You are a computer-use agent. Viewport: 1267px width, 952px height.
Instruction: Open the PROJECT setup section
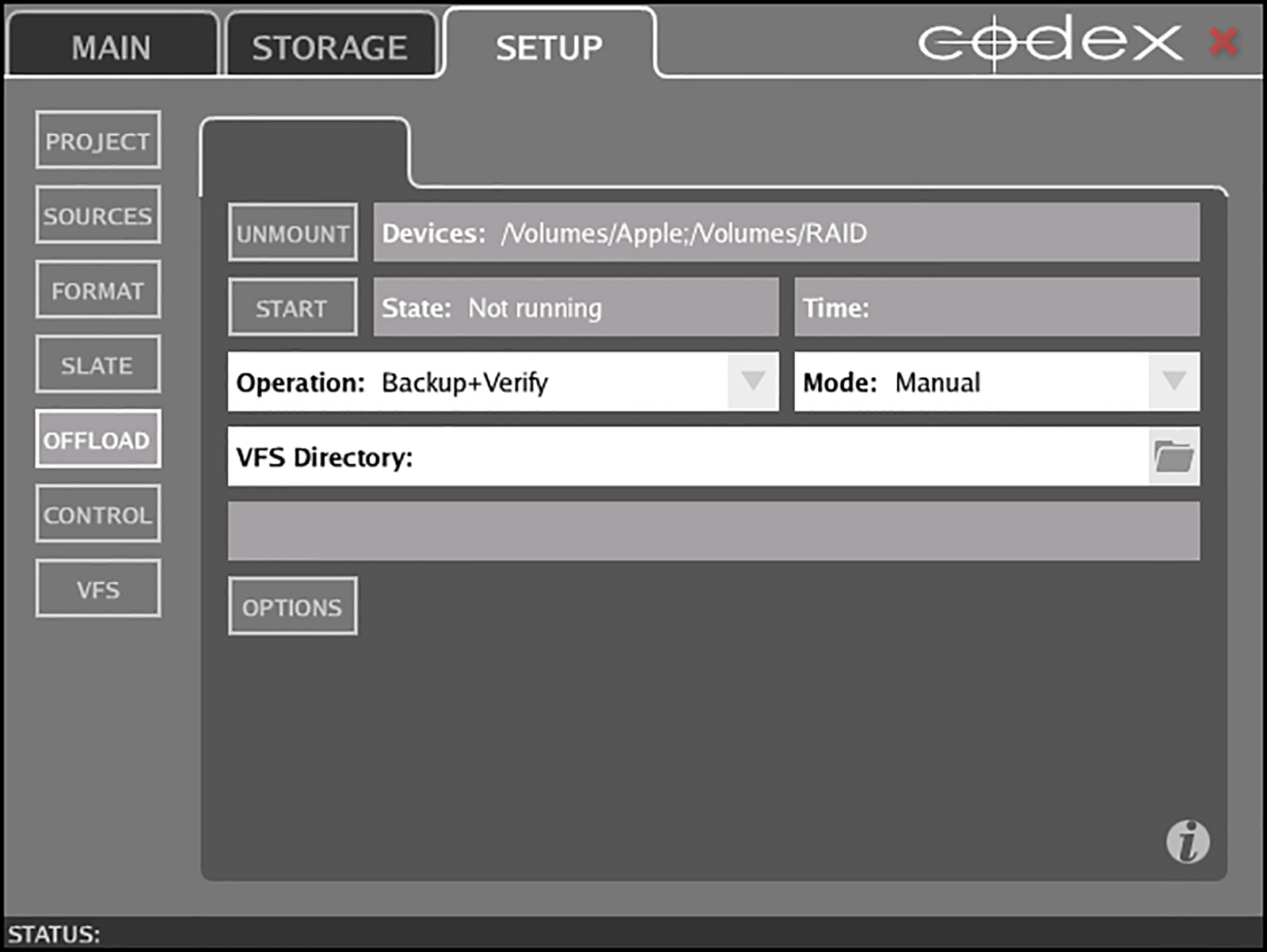[x=98, y=140]
